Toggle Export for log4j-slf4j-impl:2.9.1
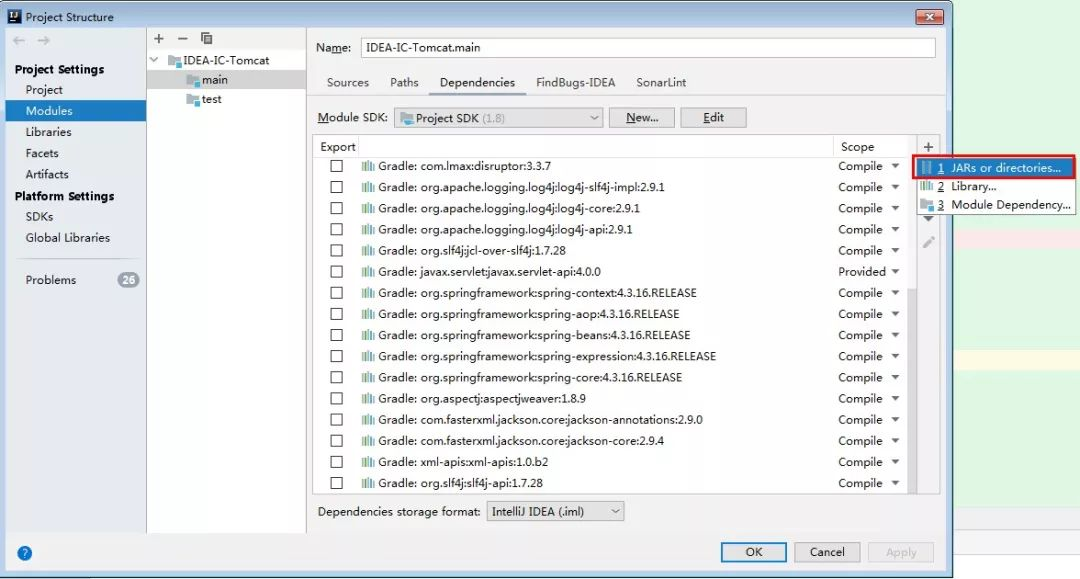The height and width of the screenshot is (579, 1080). tap(336, 187)
